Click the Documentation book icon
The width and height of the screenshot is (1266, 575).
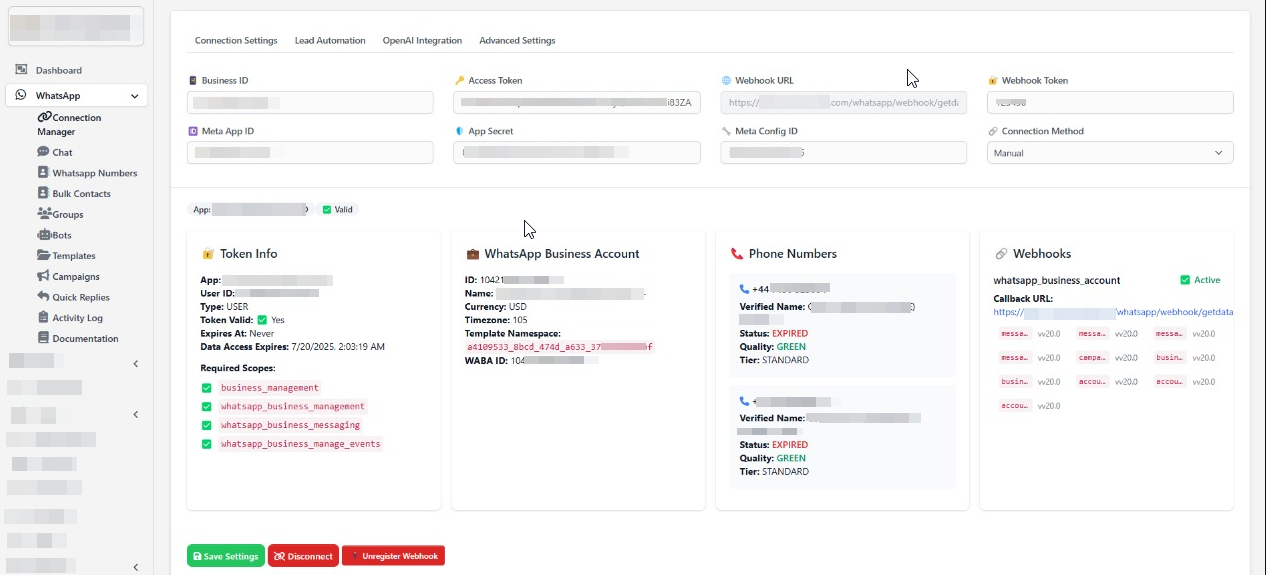pos(43,338)
